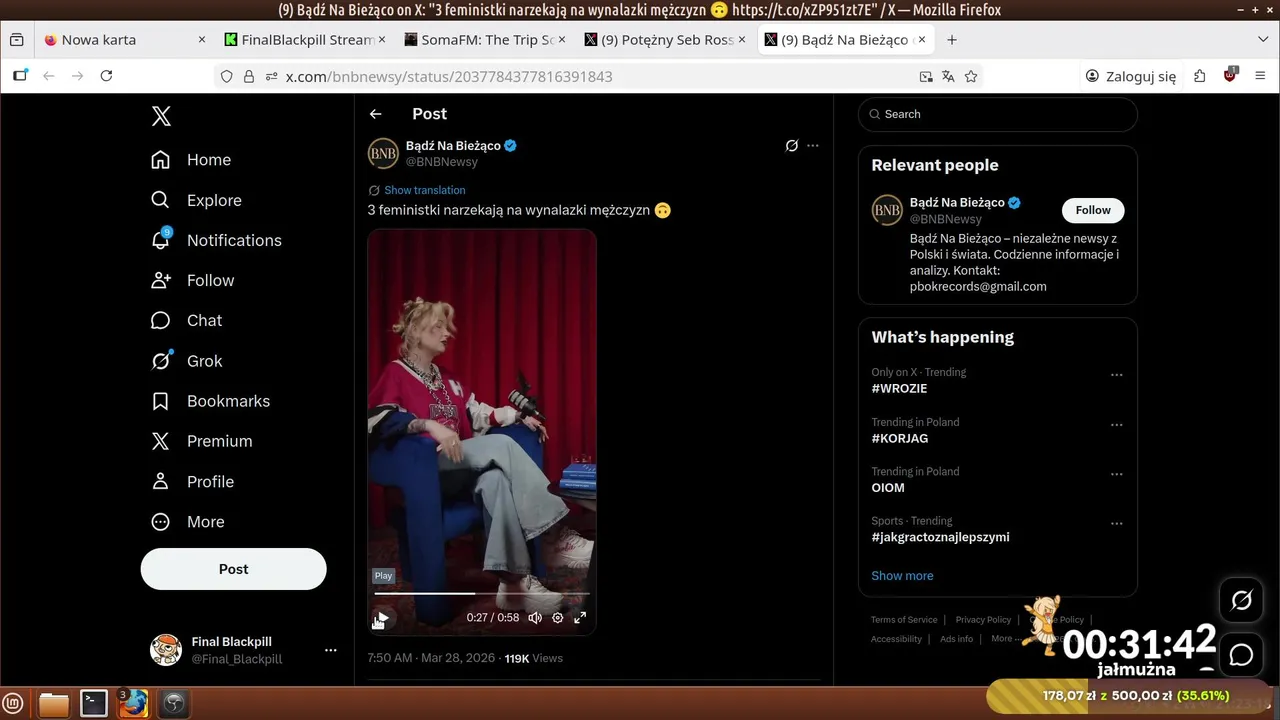This screenshot has height=720, width=1280.
Task: Bookmark page with star icon
Action: pos(971,76)
